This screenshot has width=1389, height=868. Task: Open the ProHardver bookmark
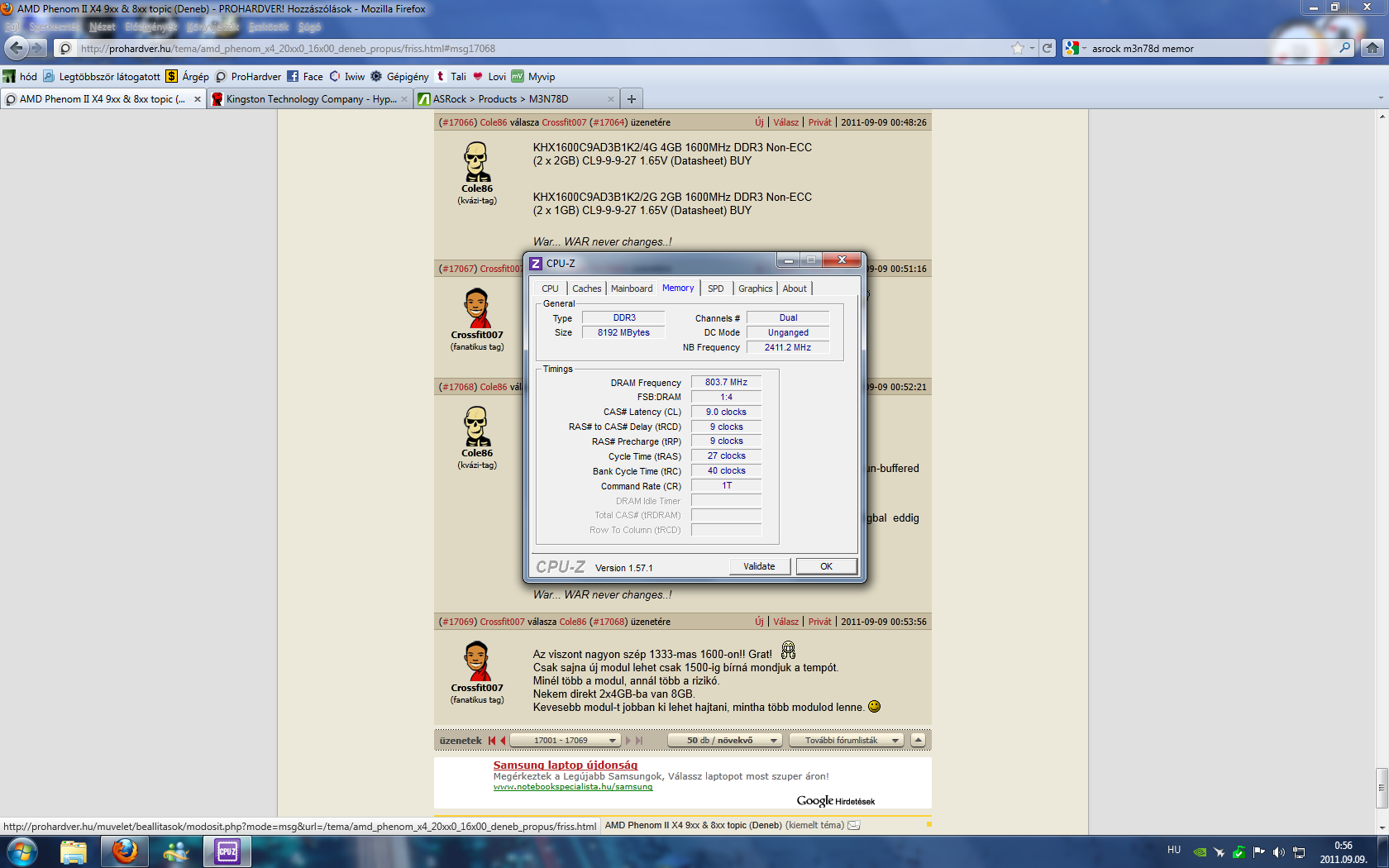click(248, 76)
